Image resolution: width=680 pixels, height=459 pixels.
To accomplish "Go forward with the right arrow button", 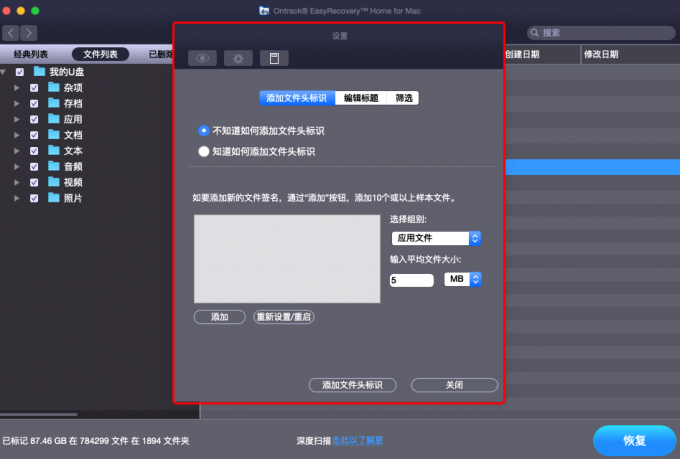I will point(29,33).
